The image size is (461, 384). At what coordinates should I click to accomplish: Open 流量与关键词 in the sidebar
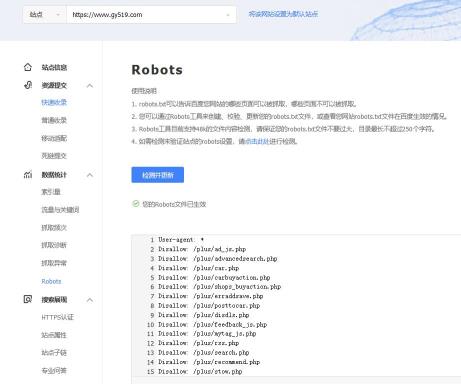pos(60,210)
